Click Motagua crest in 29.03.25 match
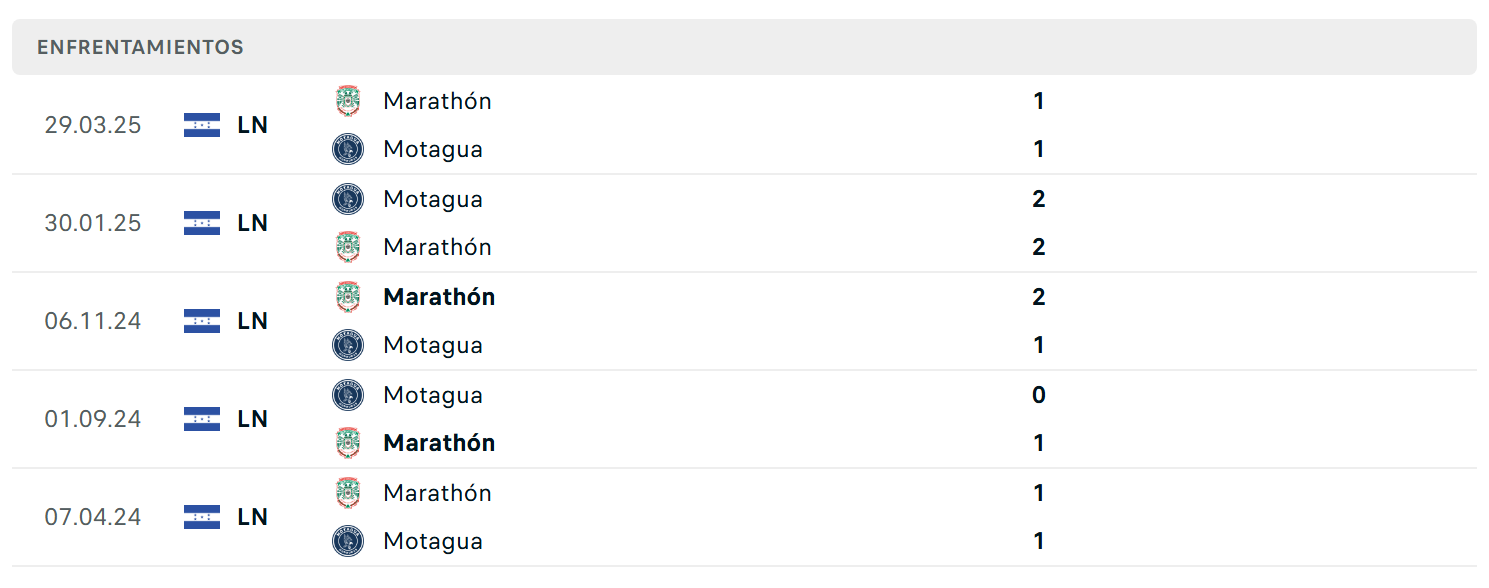Viewport: 1489px width, 588px height. (x=348, y=149)
